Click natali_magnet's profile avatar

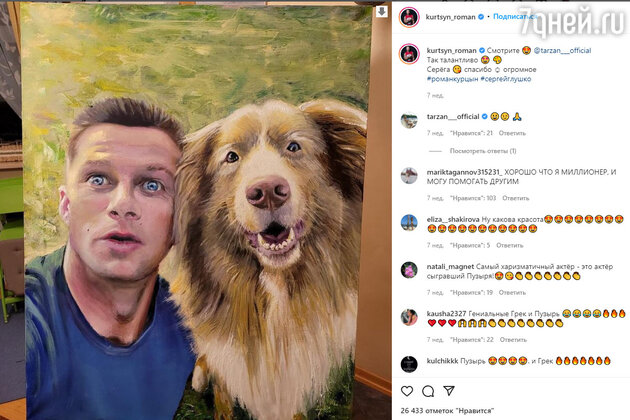[x=409, y=270]
